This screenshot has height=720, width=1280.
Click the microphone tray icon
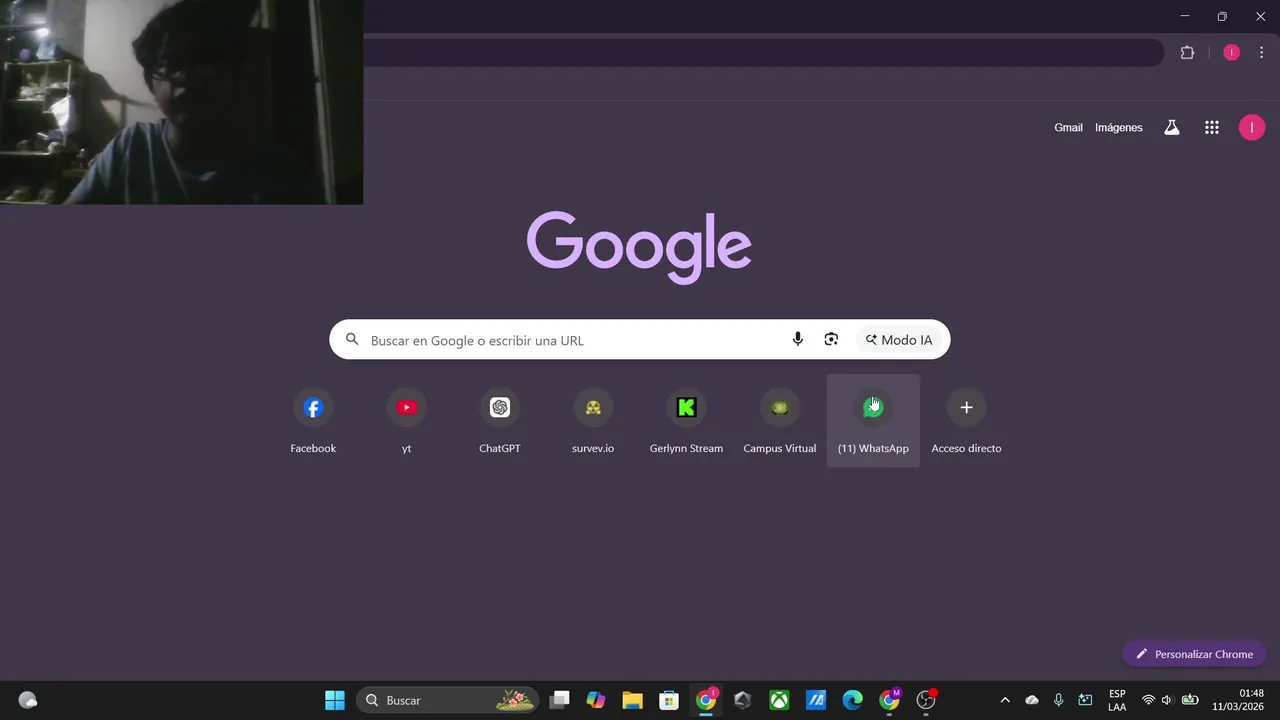point(1058,700)
